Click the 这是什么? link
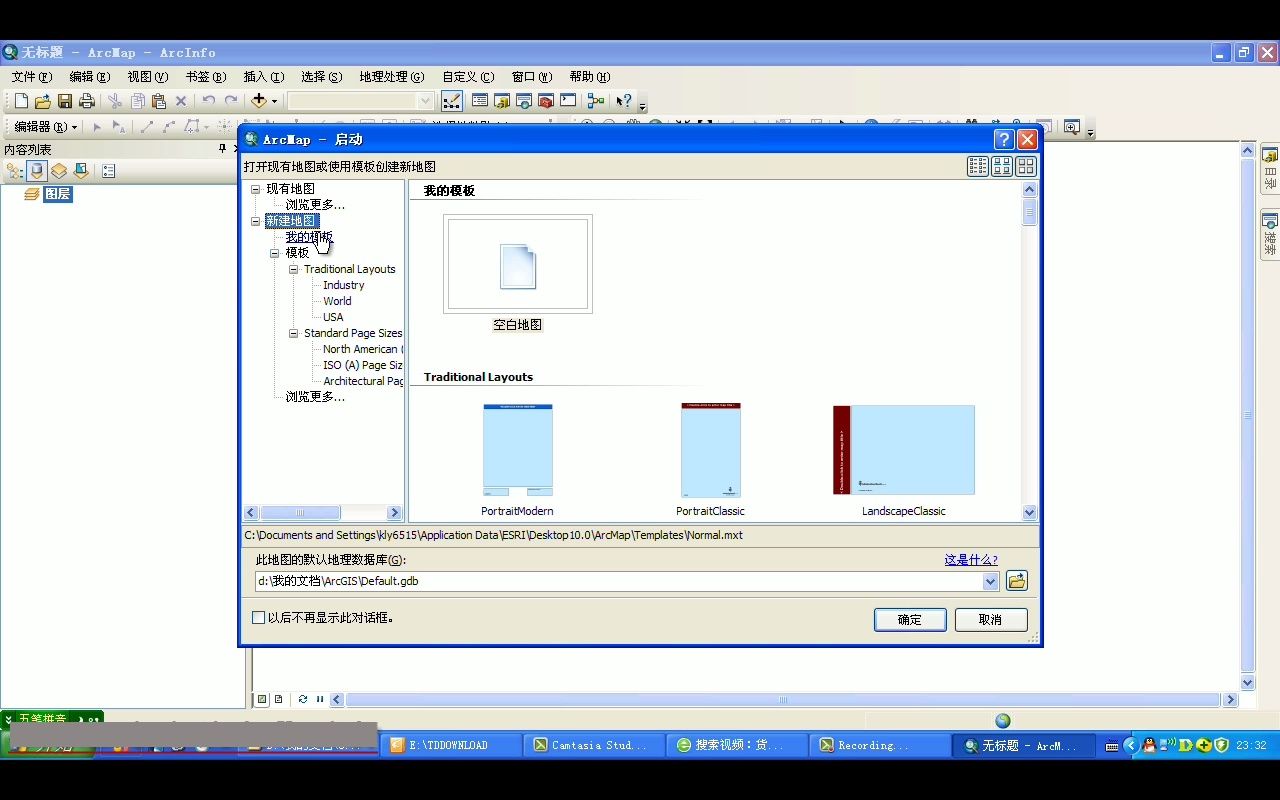 click(971, 560)
